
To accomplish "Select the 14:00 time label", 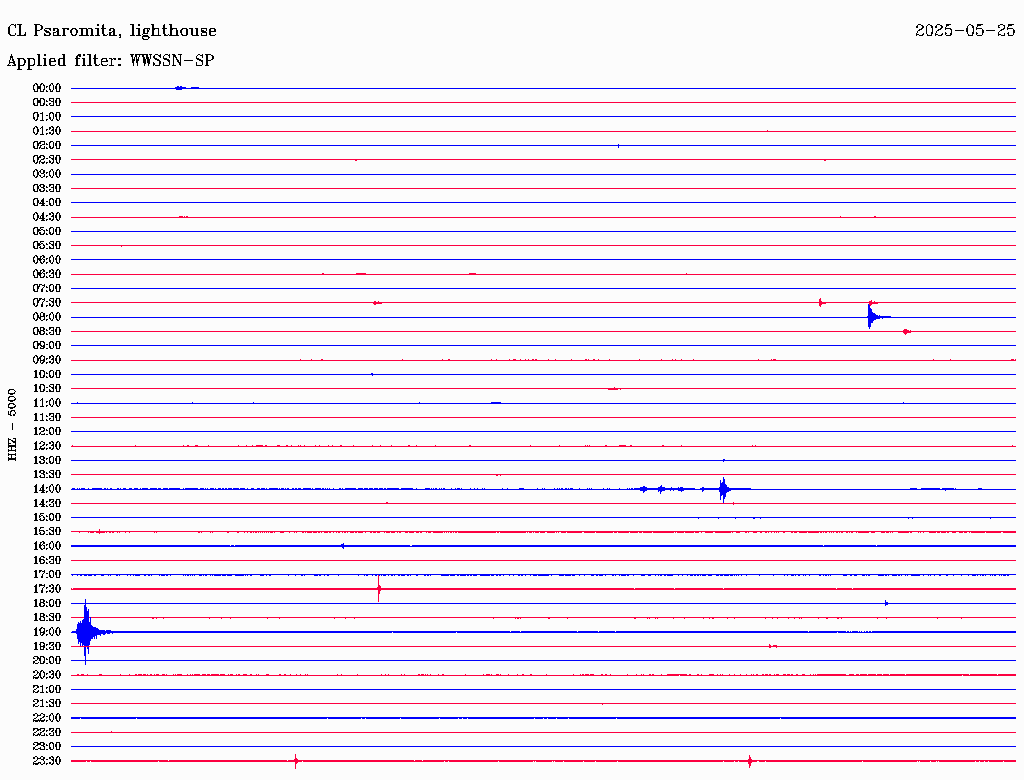I will click(47, 489).
